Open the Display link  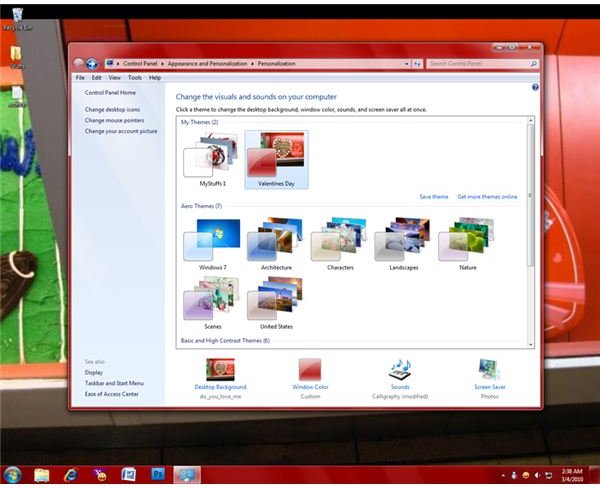[94, 372]
